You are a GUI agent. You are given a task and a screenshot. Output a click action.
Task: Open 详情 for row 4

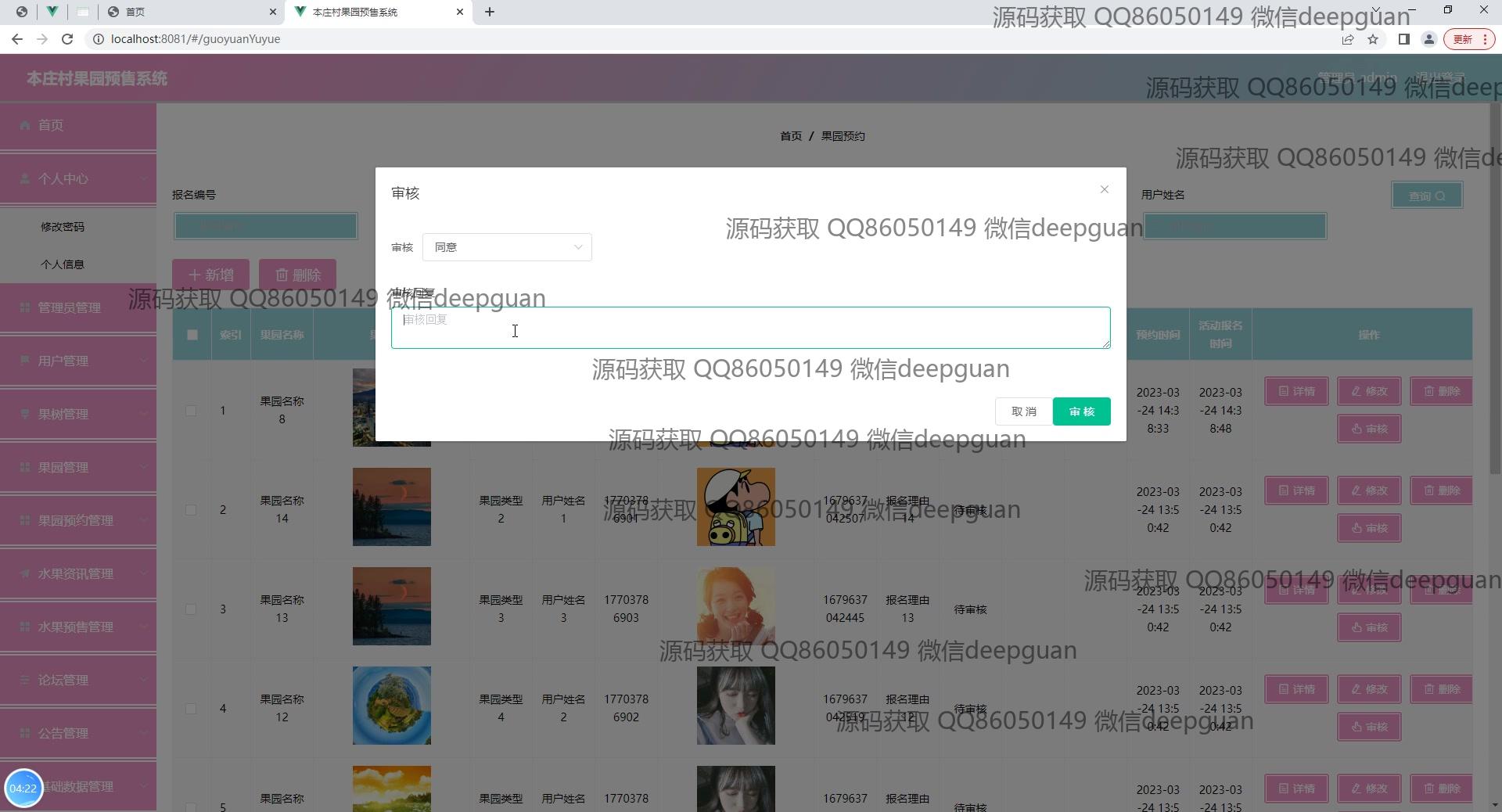pyautogui.click(x=1296, y=689)
